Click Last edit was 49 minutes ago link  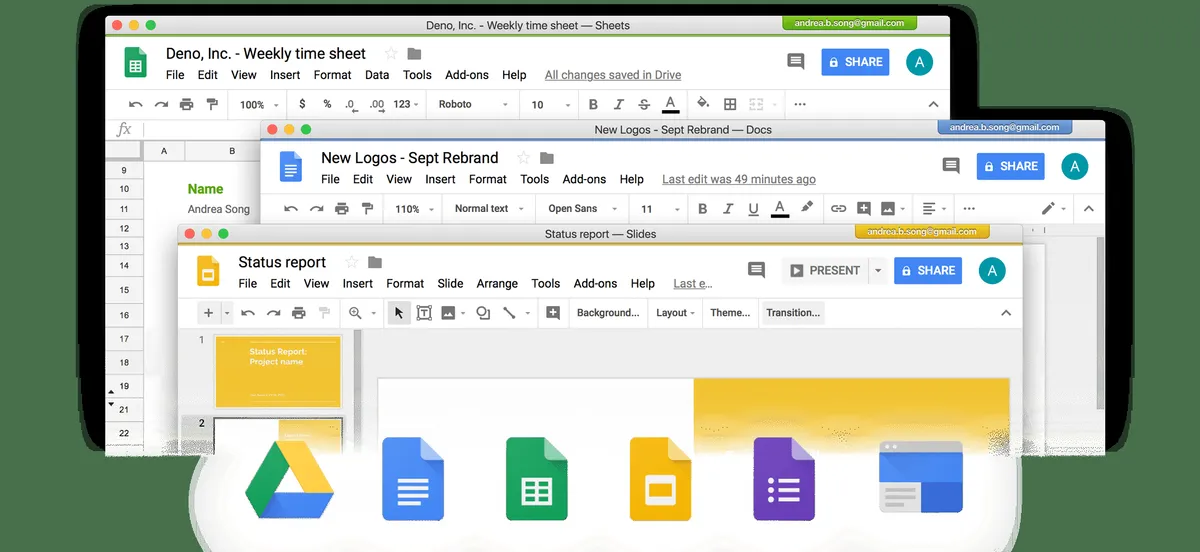click(x=739, y=179)
